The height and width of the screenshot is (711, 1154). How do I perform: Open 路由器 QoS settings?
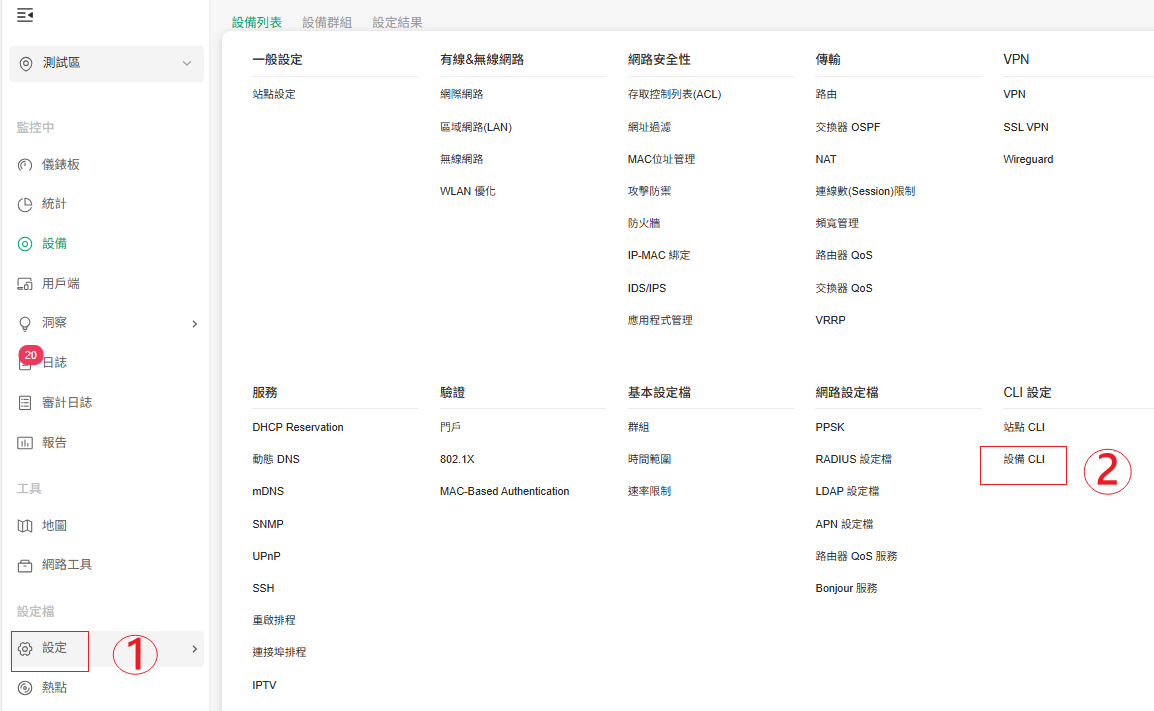843,255
